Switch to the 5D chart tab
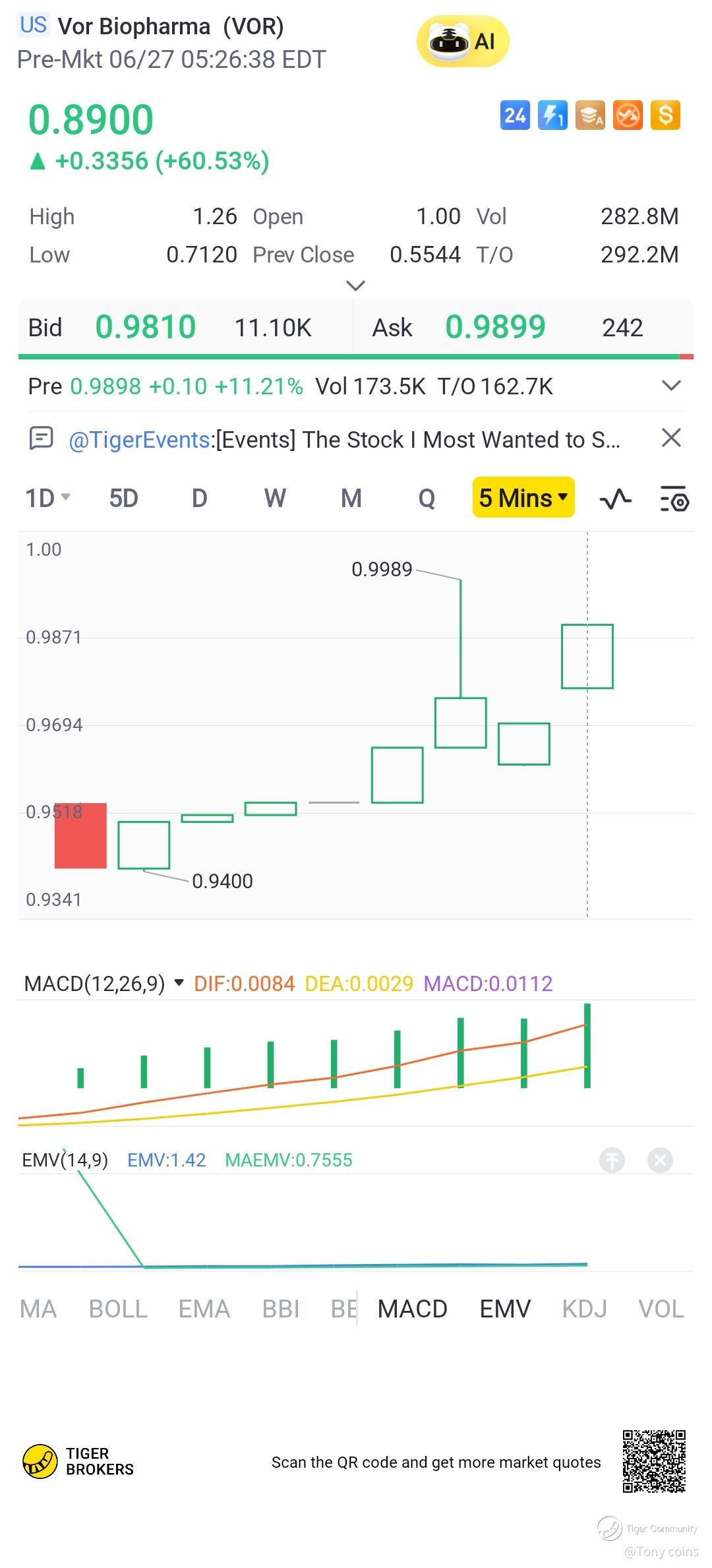This screenshot has height=1568, width=712. coord(123,498)
